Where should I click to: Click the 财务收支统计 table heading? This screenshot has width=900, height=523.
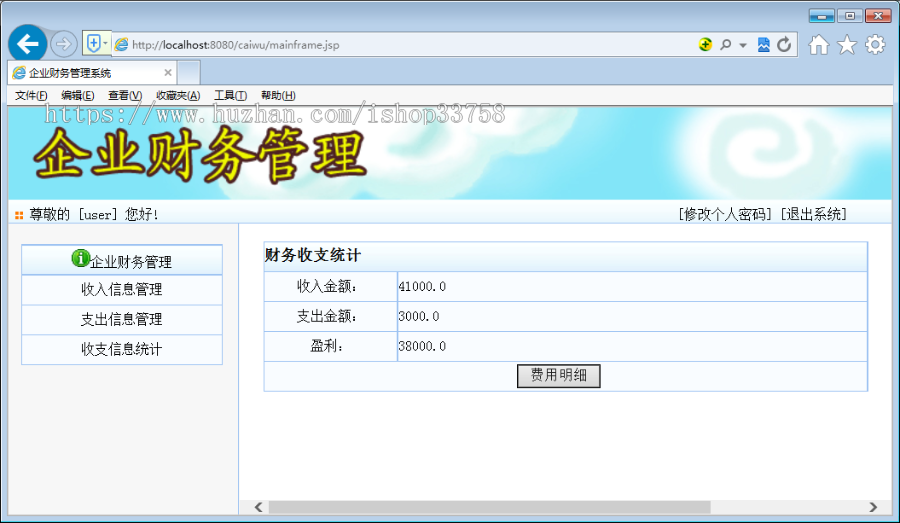[313, 255]
